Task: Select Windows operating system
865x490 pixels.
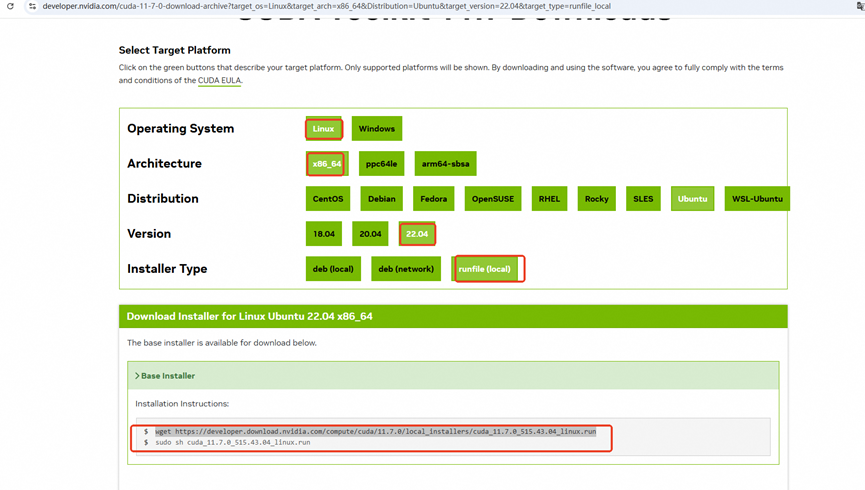Action: point(376,129)
